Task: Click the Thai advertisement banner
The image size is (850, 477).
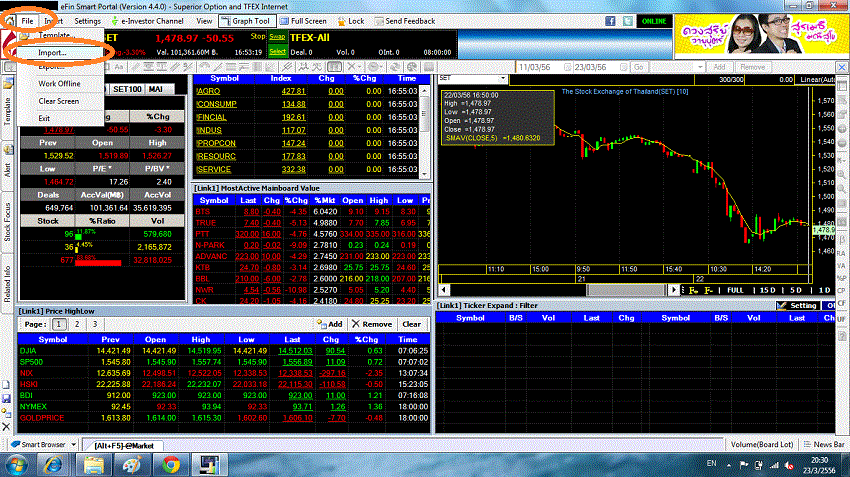Action: [761, 34]
